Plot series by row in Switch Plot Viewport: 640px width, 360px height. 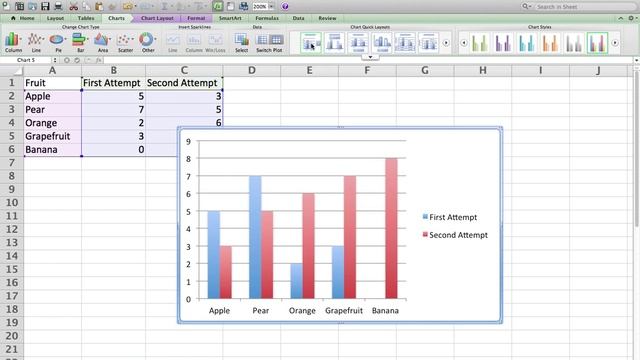pyautogui.click(x=262, y=40)
